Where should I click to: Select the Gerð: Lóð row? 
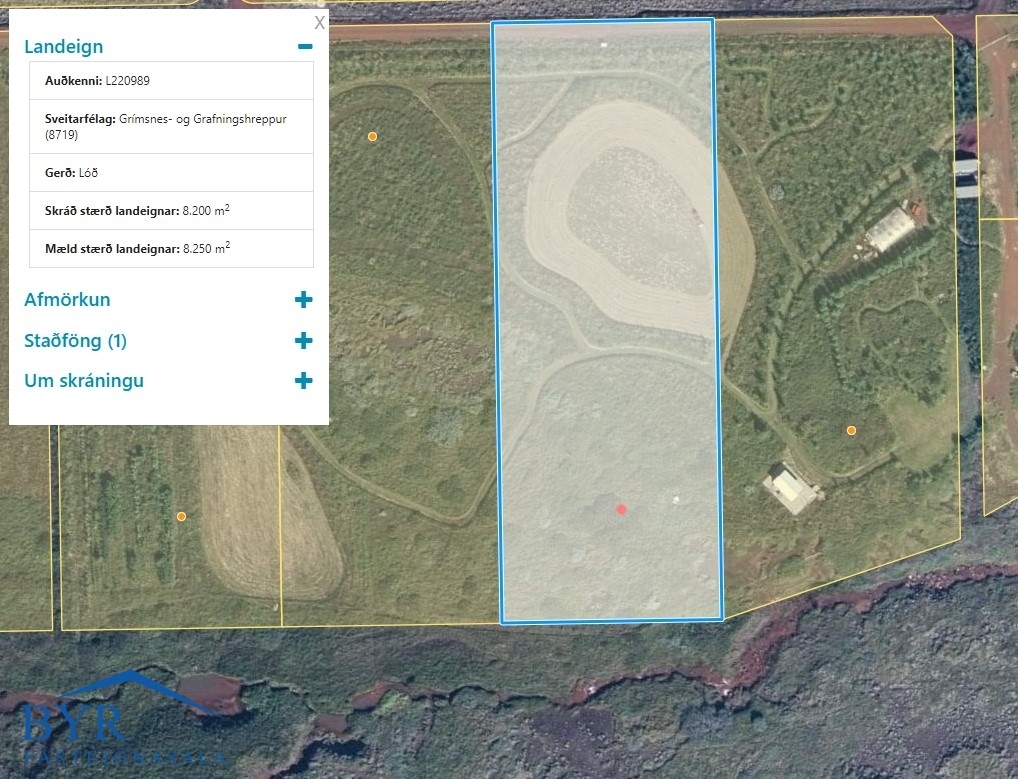point(171,173)
